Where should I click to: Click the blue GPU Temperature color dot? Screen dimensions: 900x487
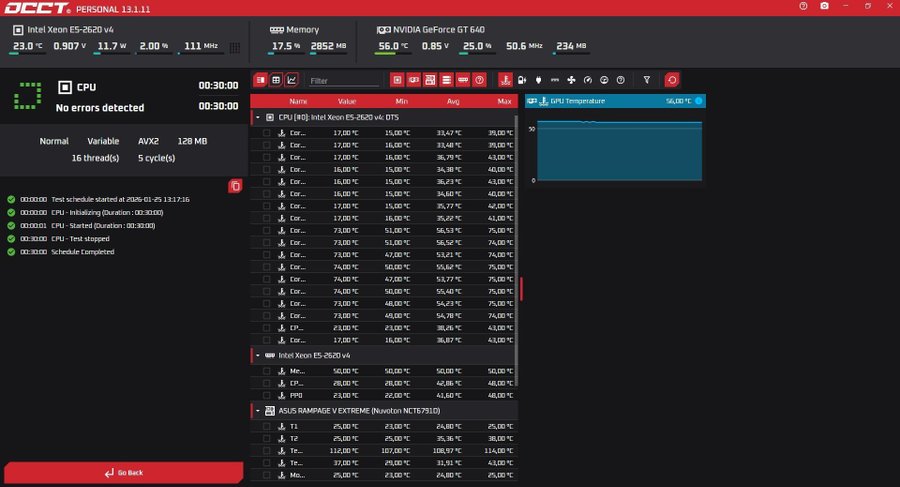[699, 101]
